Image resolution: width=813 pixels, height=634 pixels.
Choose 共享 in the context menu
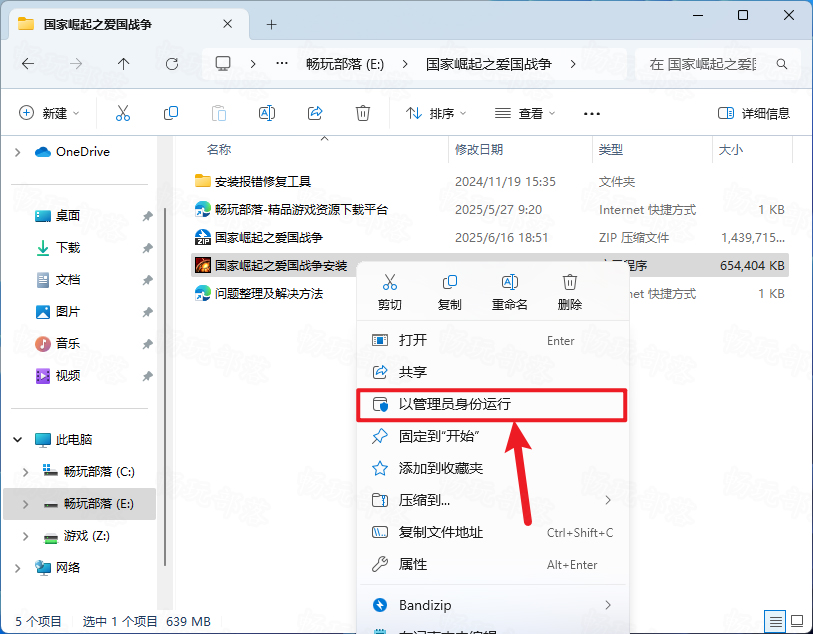click(x=493, y=372)
